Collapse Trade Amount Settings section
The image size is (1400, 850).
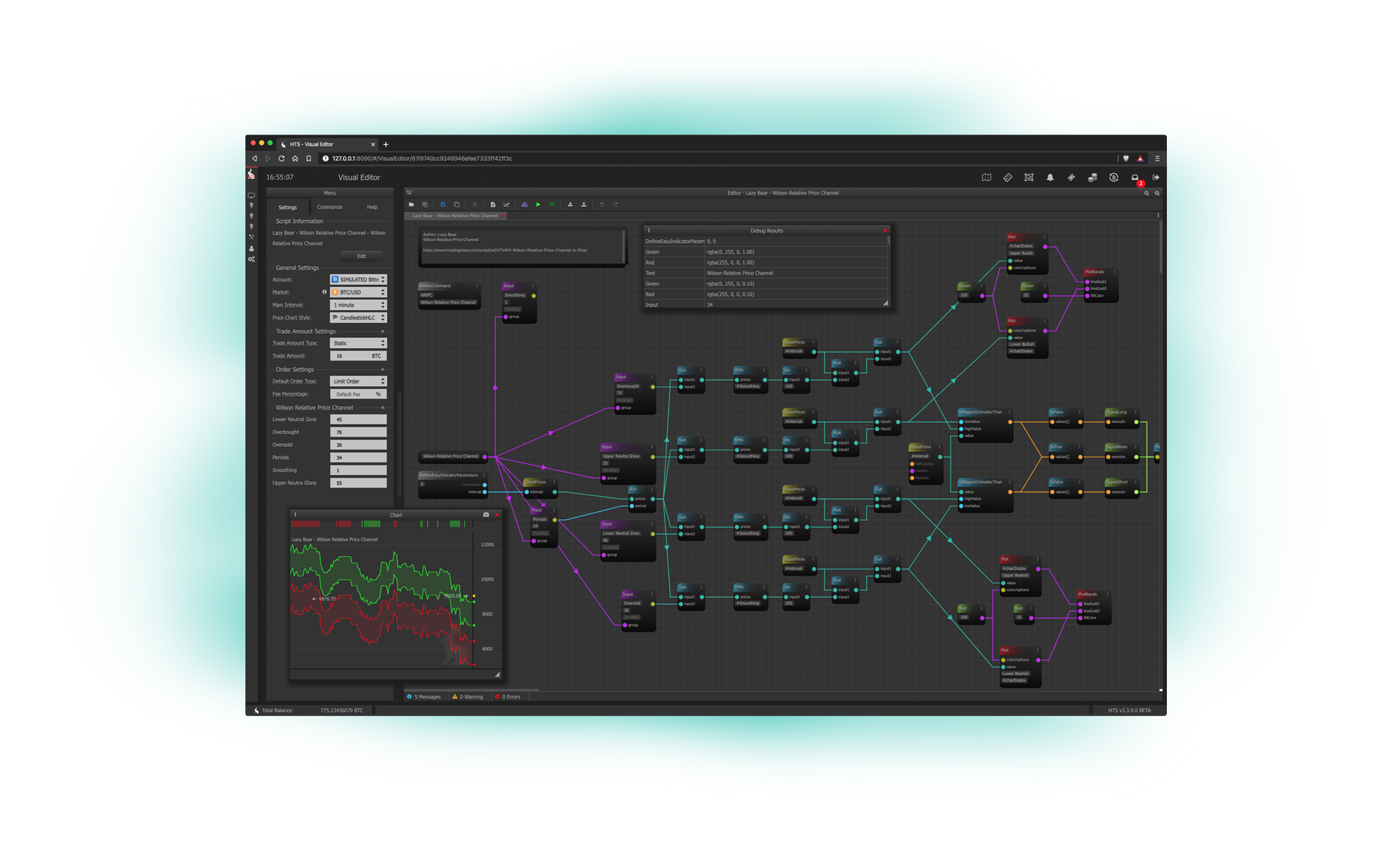pyautogui.click(x=382, y=331)
